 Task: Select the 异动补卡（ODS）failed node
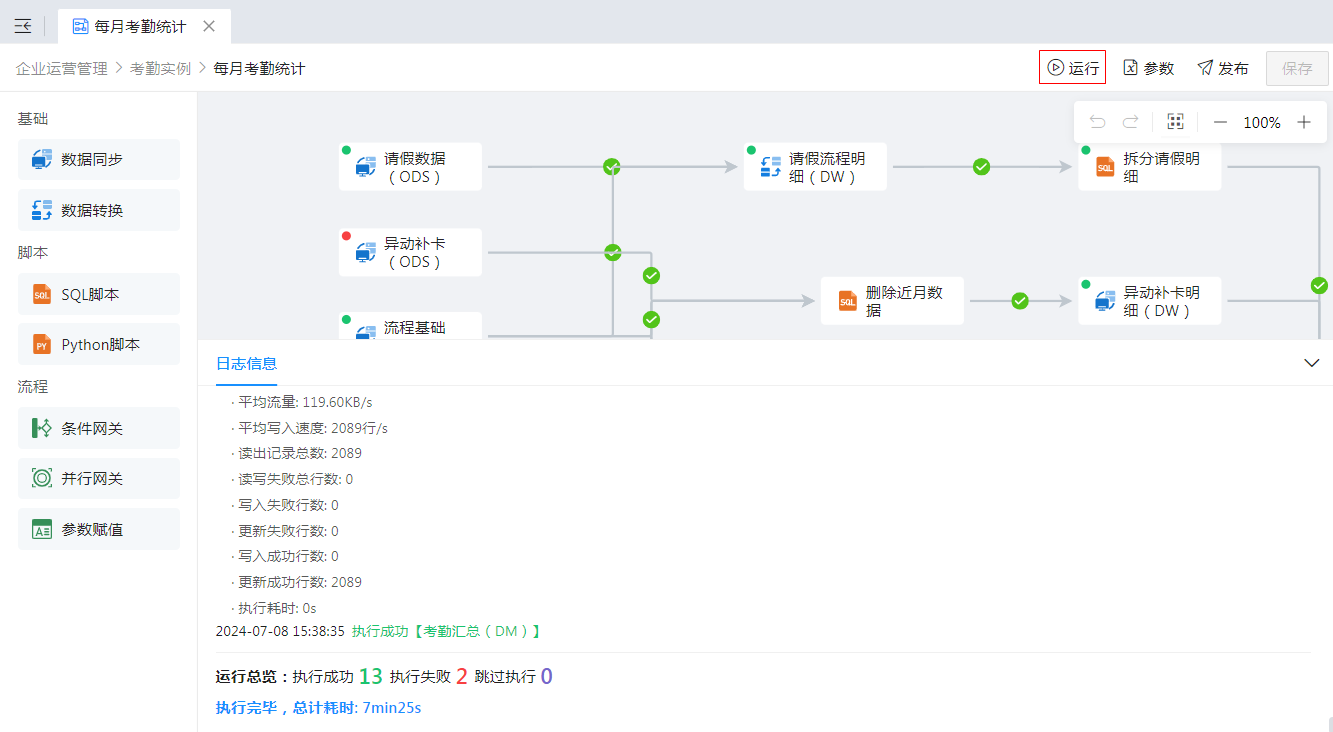pyautogui.click(x=410, y=252)
